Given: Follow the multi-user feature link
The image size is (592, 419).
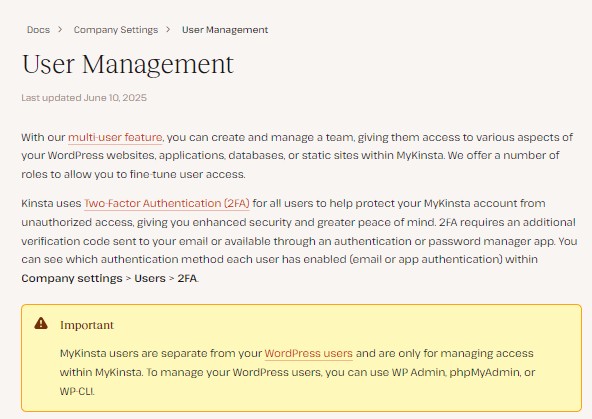Looking at the screenshot, I should [x=115, y=137].
